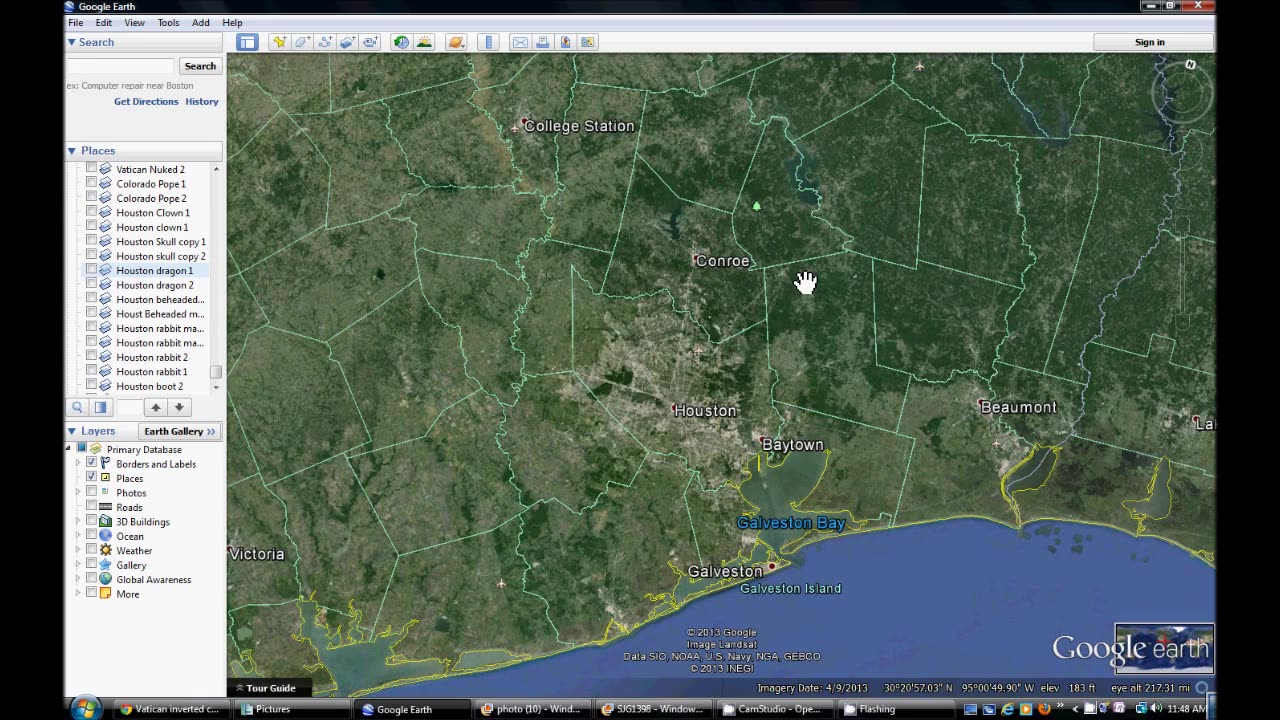Screen dimensions: 1280x720
Task: Expand the More layer node
Action: click(78, 594)
